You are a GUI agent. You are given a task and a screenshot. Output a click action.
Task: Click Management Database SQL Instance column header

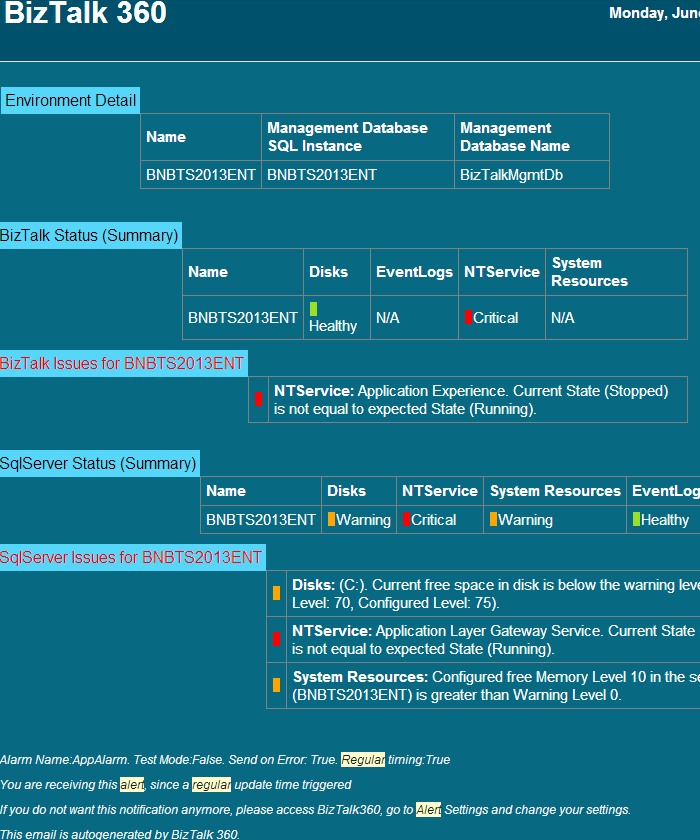point(347,137)
